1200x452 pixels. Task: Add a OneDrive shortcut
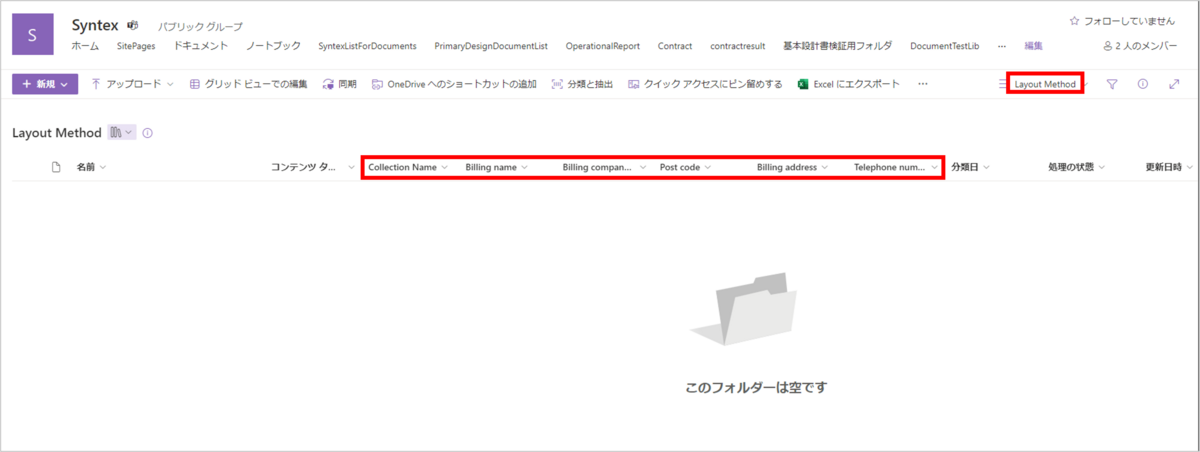click(x=454, y=85)
